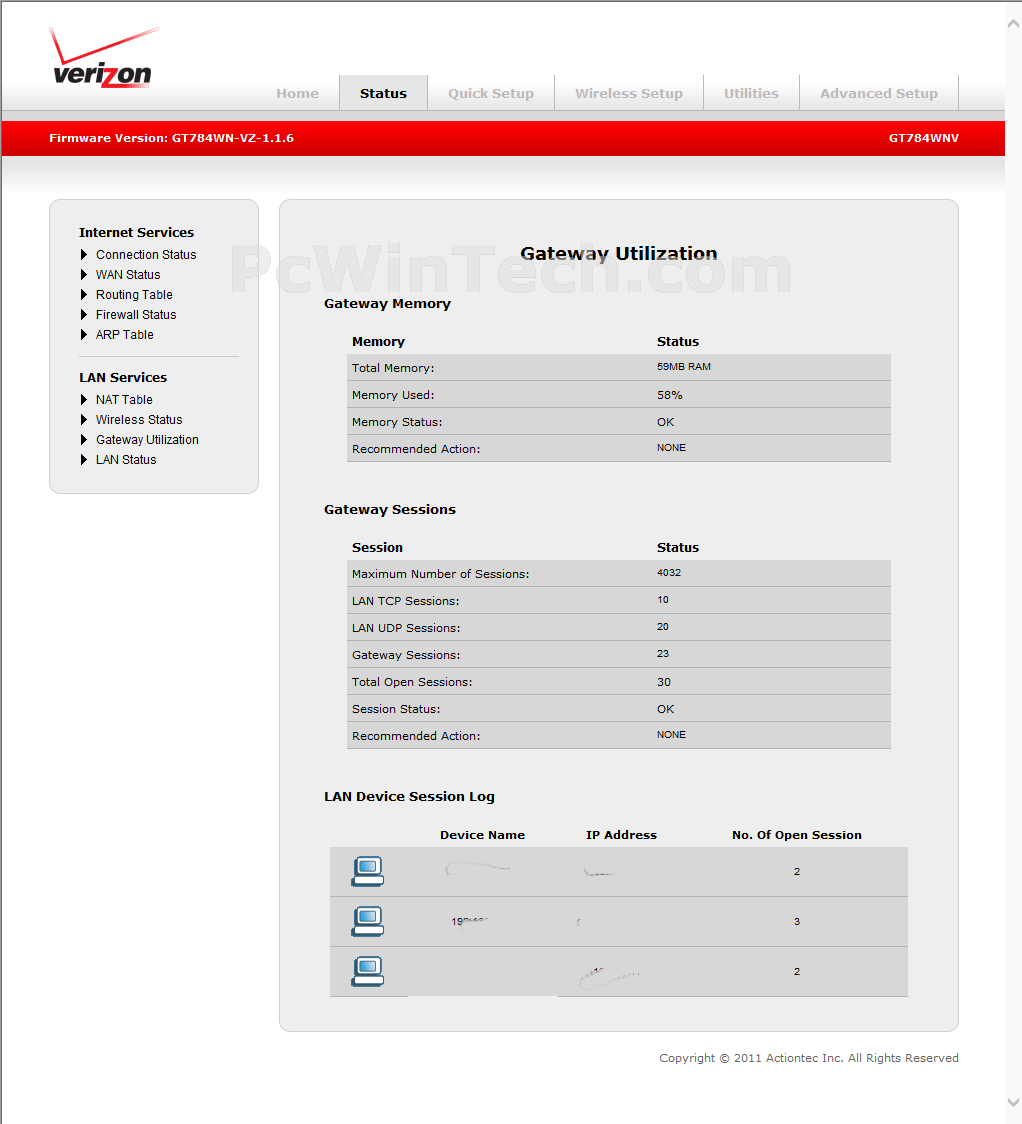Click the arrow beside Routing Table
The height and width of the screenshot is (1124, 1022).
[84, 295]
